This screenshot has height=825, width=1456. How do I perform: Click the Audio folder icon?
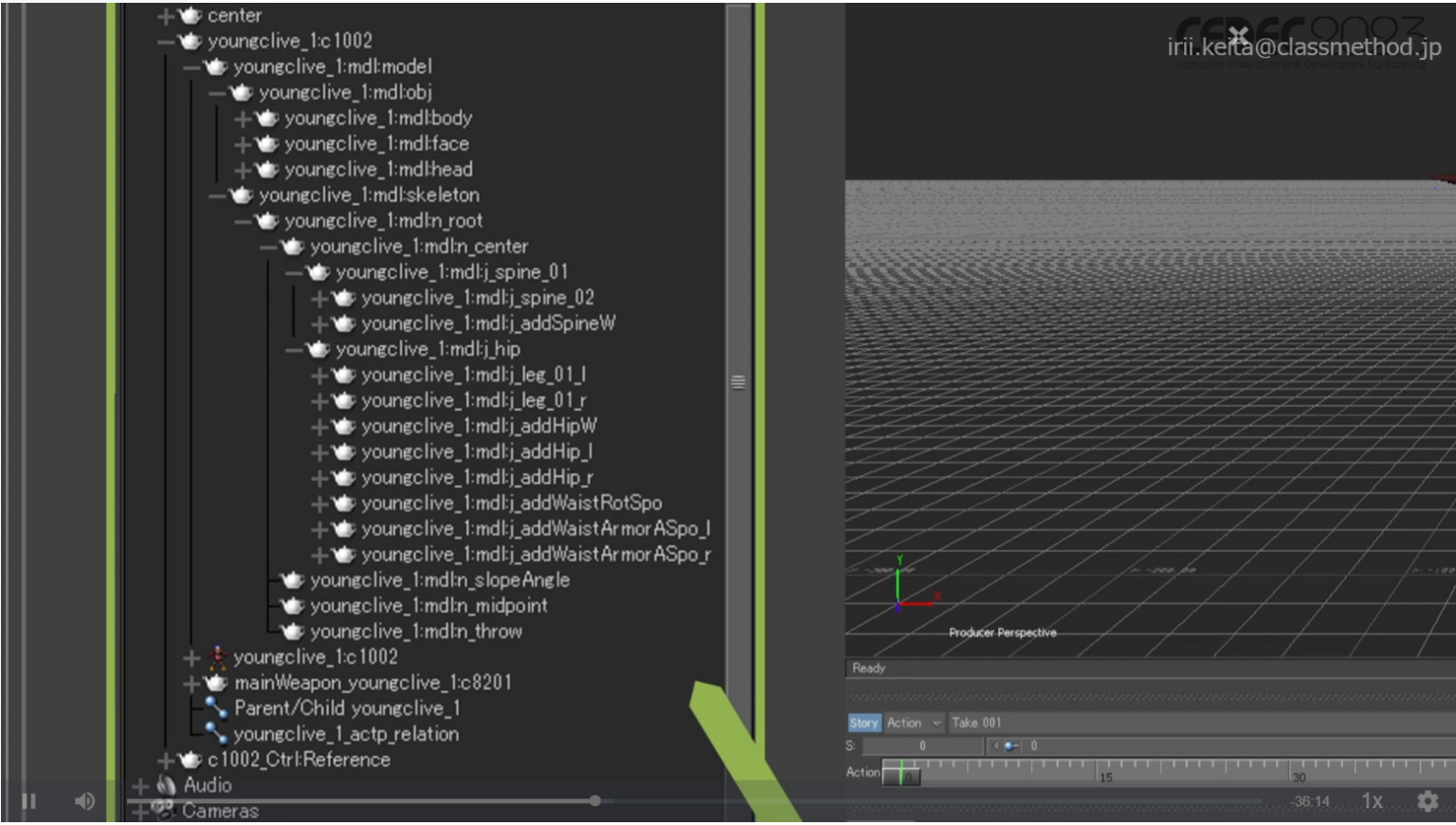point(167,785)
